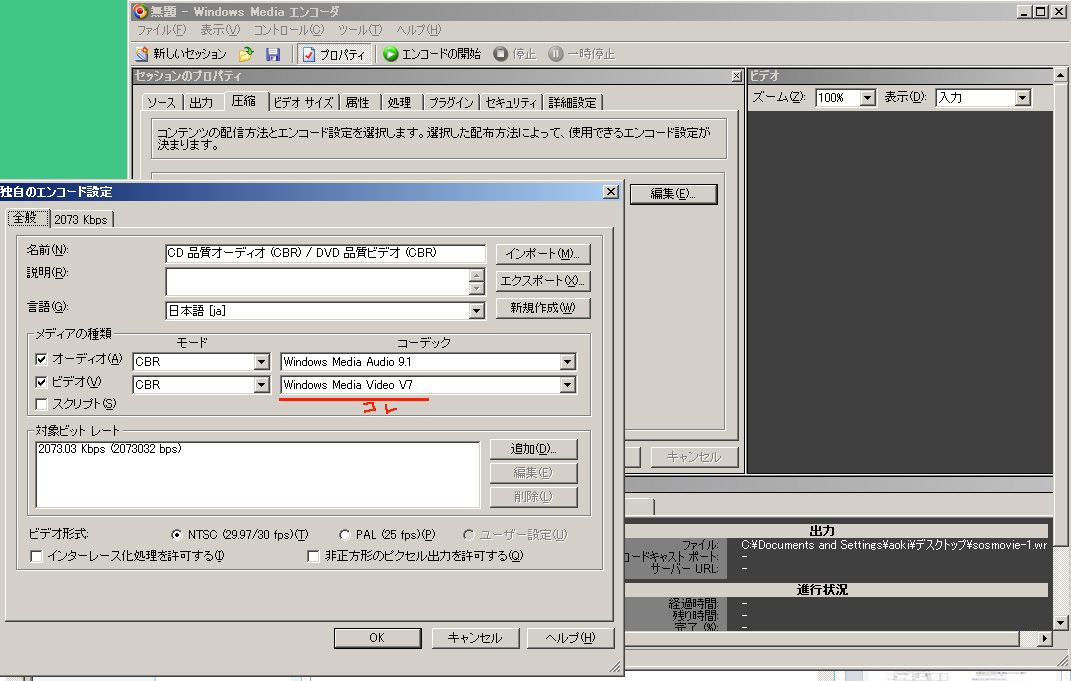Switch to the Advanced (詳細設定) tab
The image size is (1071, 681).
(x=572, y=102)
